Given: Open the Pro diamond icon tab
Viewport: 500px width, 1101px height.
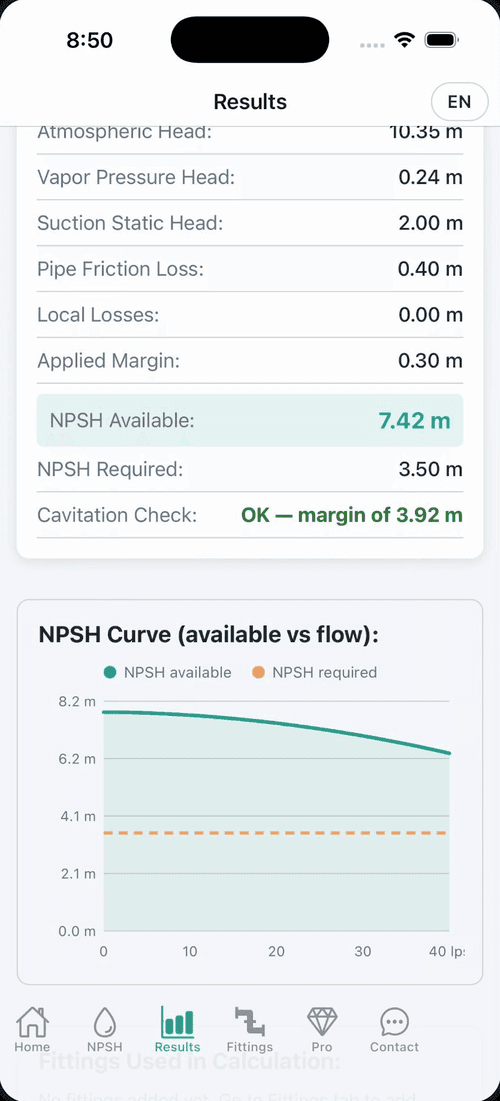Looking at the screenshot, I should click(322, 1022).
